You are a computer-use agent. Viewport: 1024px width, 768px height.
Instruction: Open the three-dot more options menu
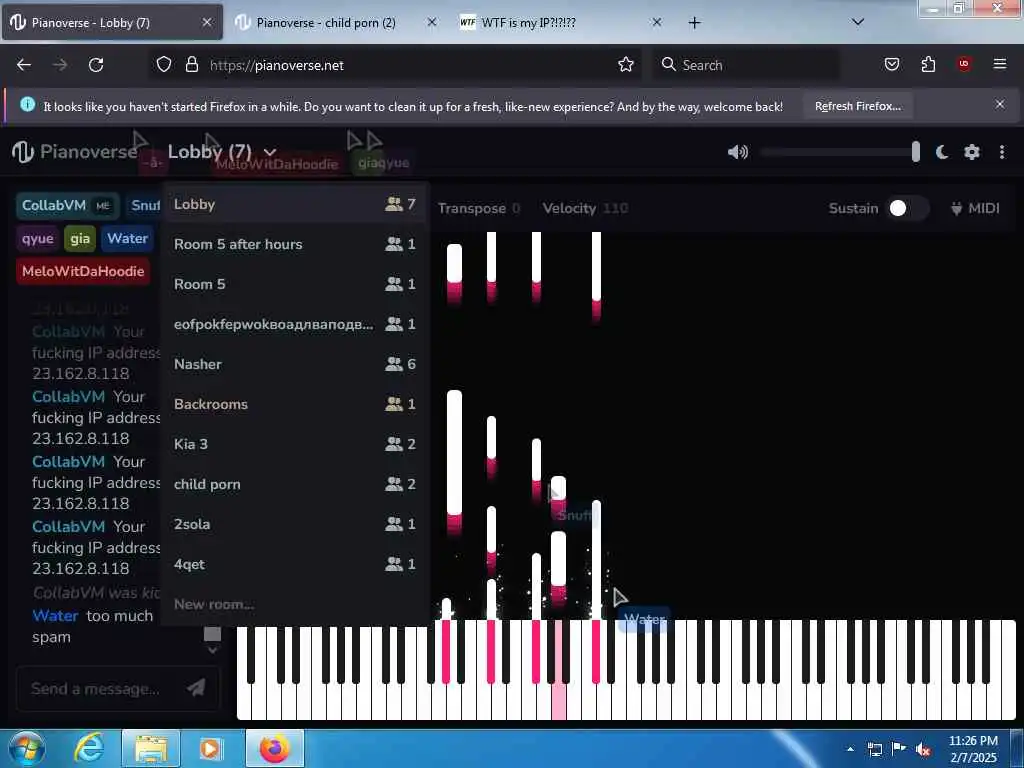pyautogui.click(x=1002, y=152)
